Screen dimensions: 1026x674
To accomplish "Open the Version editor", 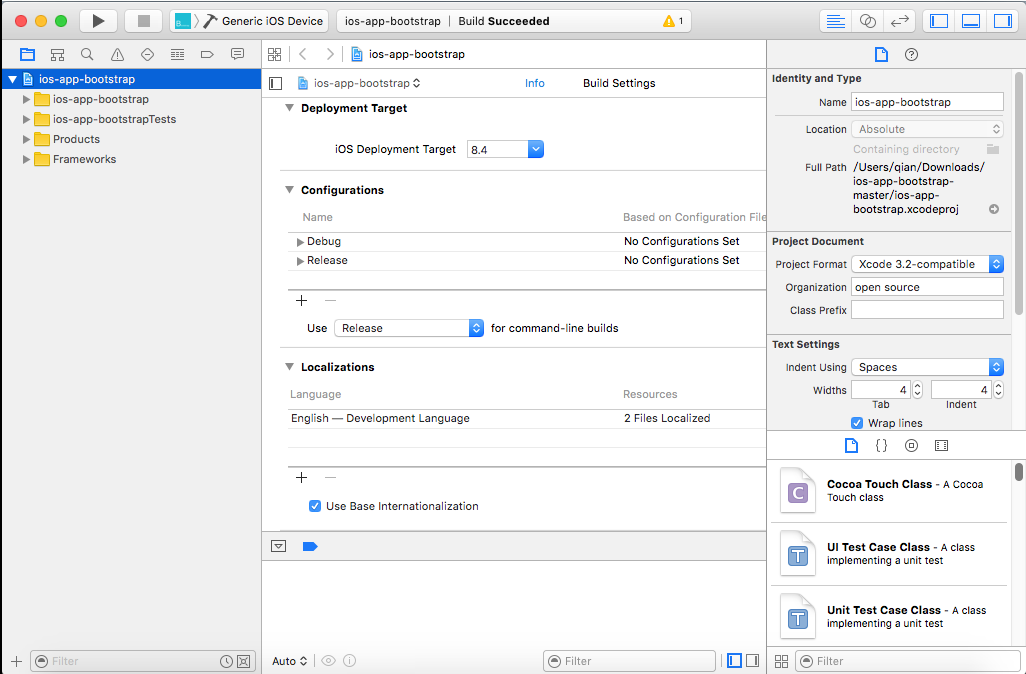I will pyautogui.click(x=899, y=21).
